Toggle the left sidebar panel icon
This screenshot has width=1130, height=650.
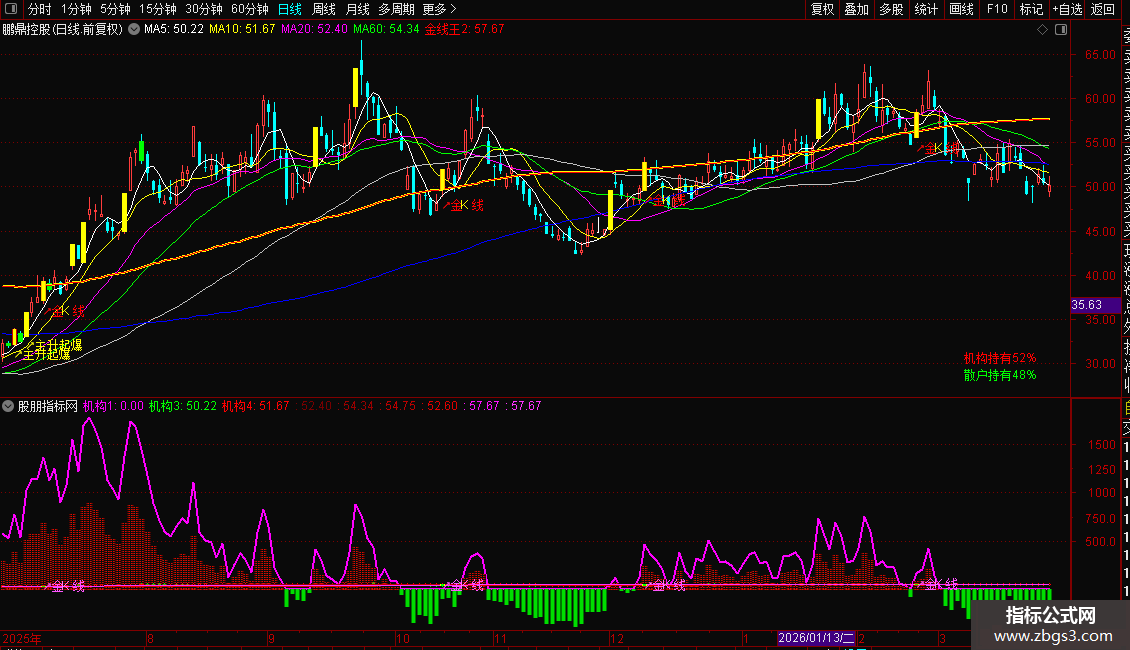(x=12, y=10)
